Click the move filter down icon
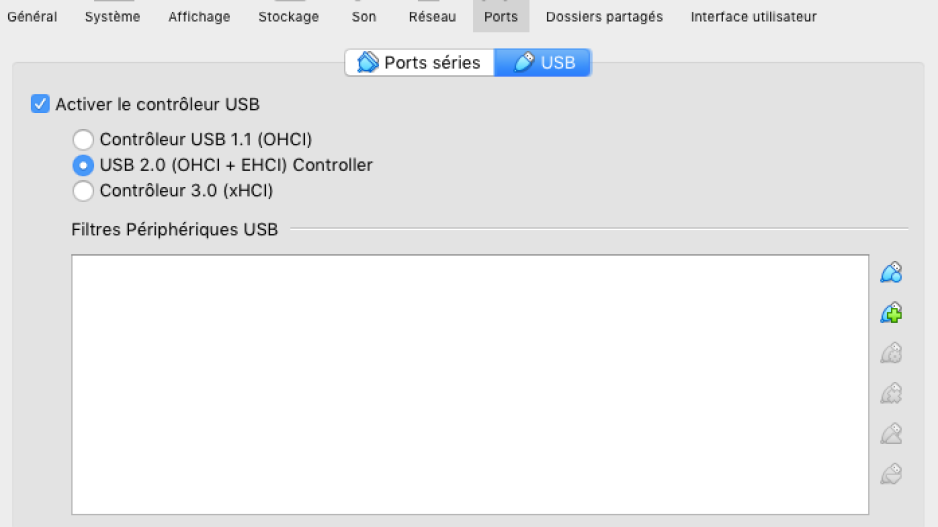This screenshot has width=938, height=527. point(891,474)
